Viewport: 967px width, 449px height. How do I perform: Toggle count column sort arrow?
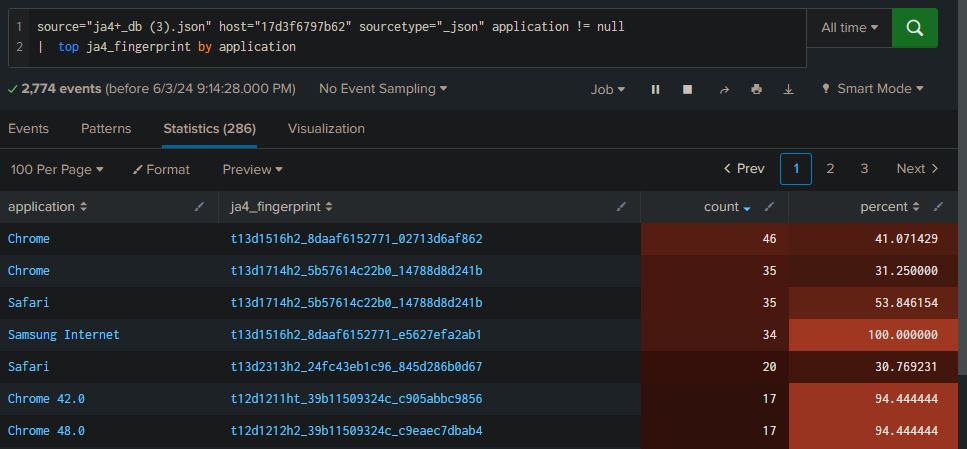tap(747, 209)
